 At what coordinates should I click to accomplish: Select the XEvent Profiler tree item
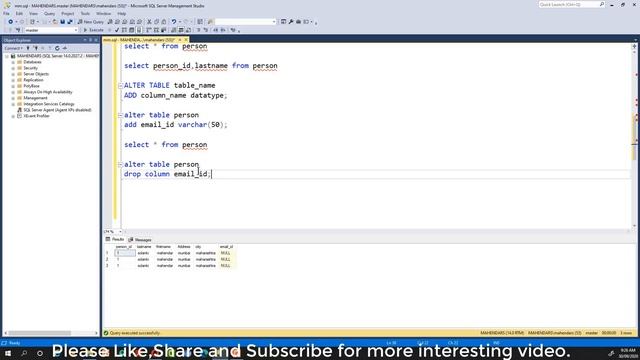36,116
